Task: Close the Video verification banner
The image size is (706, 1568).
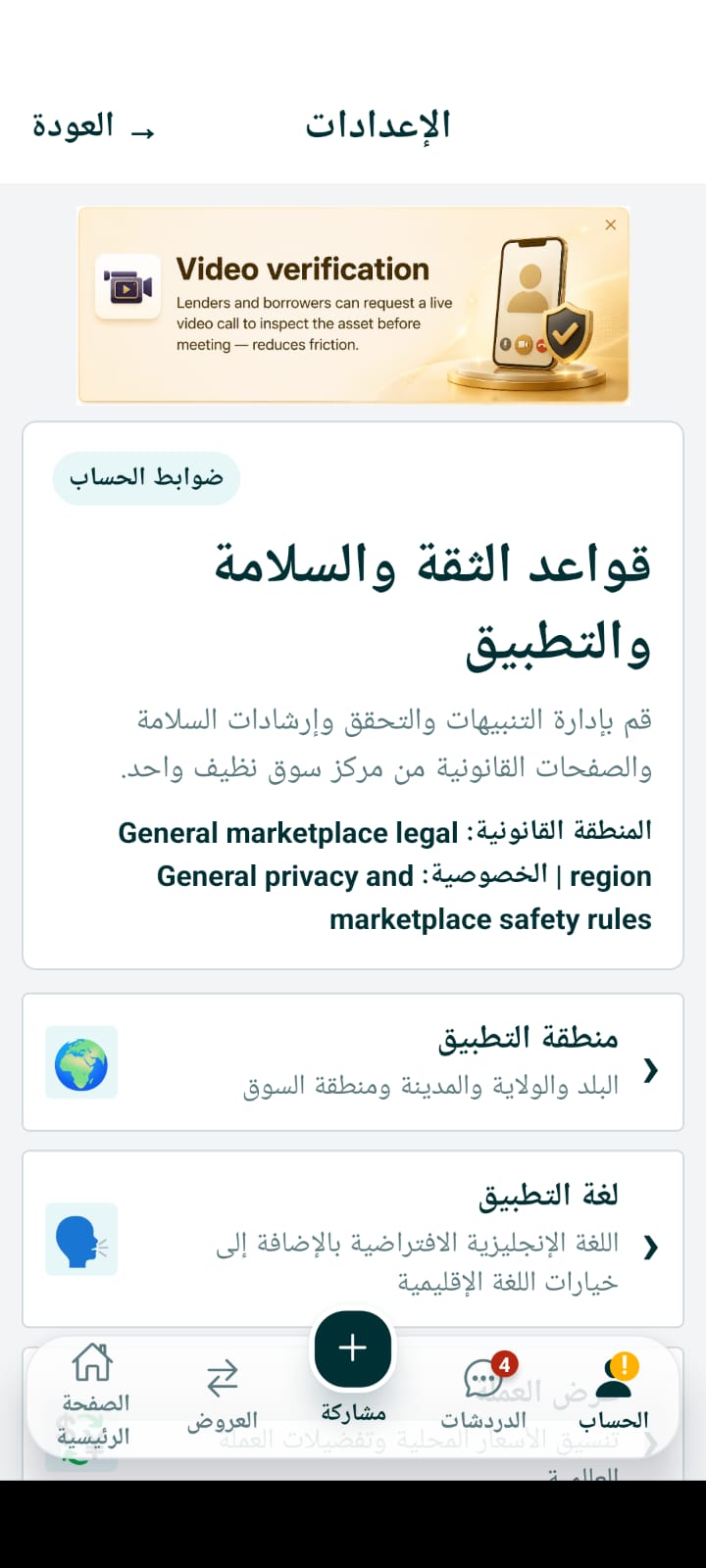Action: (x=611, y=225)
